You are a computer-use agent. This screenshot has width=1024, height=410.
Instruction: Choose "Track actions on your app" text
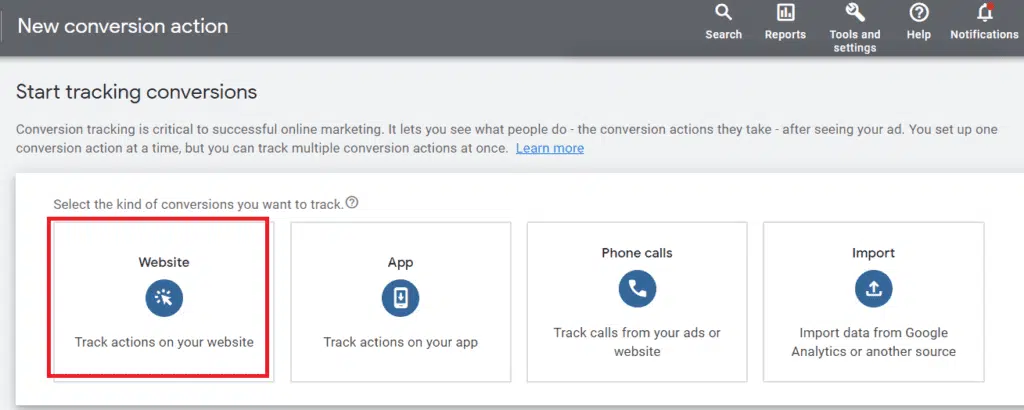400,342
